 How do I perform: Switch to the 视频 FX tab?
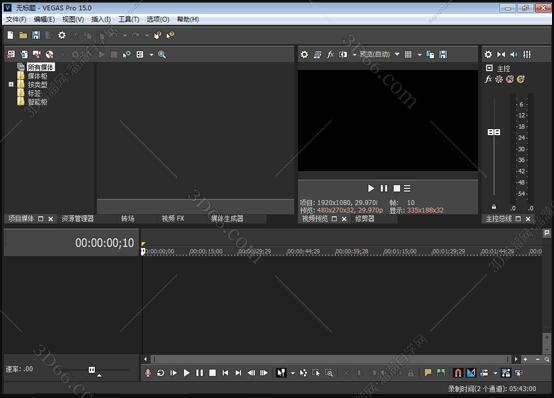[x=173, y=219]
